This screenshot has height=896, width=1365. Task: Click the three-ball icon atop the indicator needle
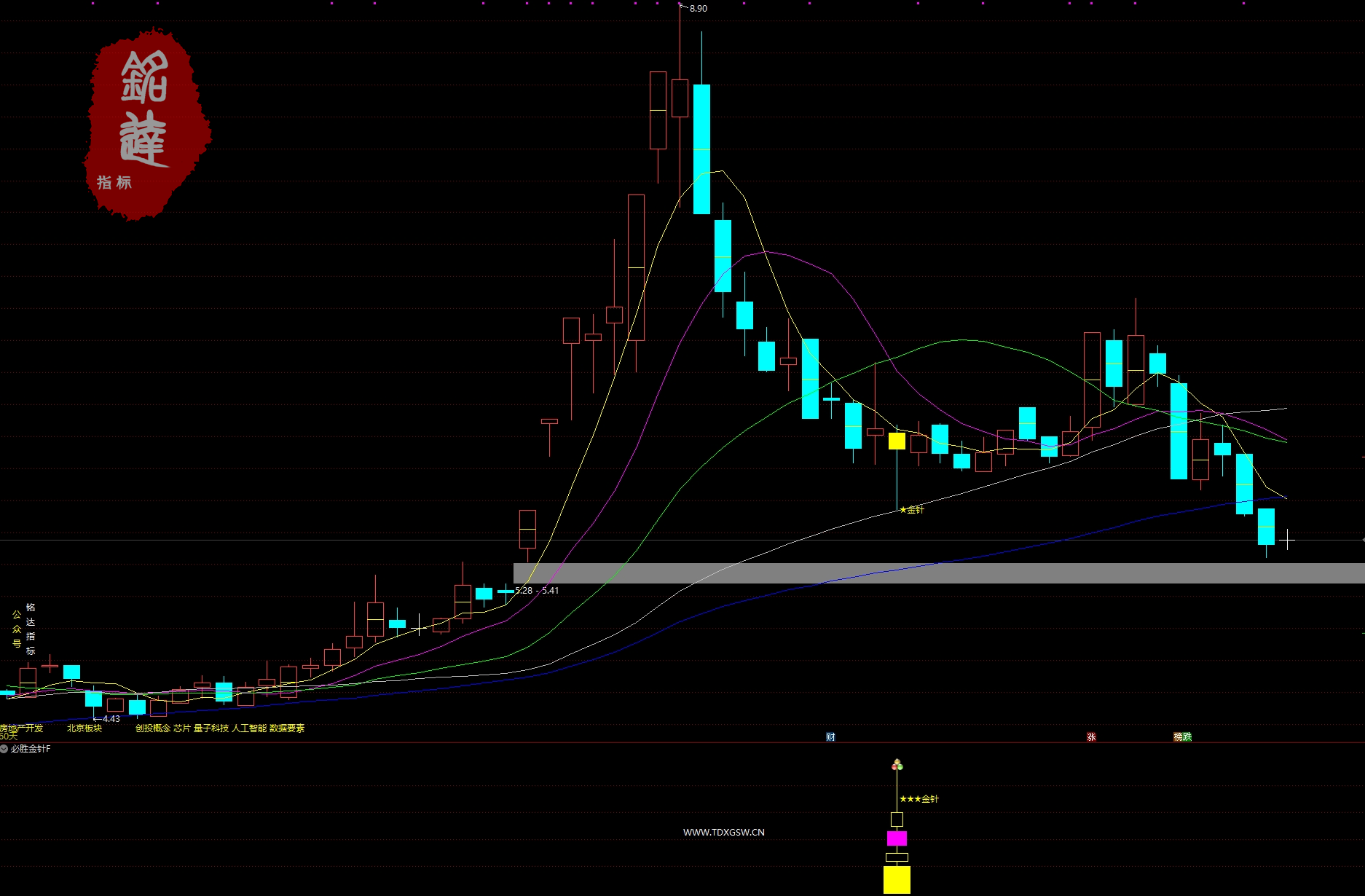tap(897, 764)
